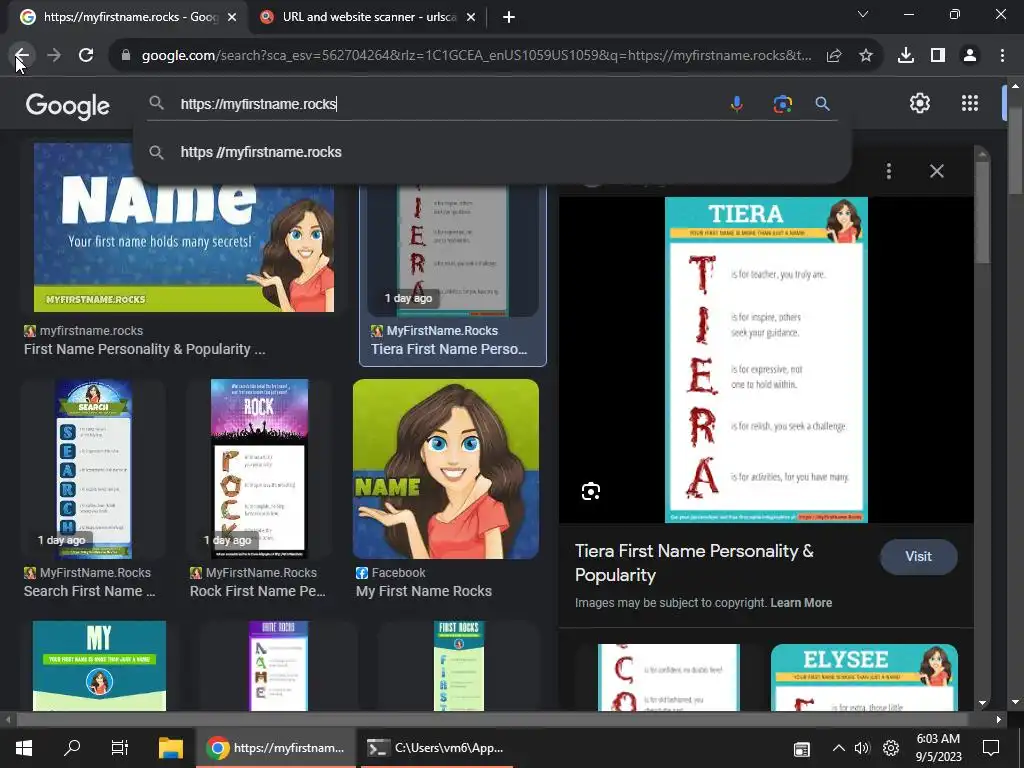Screen dimensions: 1024x768
Task: Open the Learn More copyright link
Action: (x=801, y=603)
